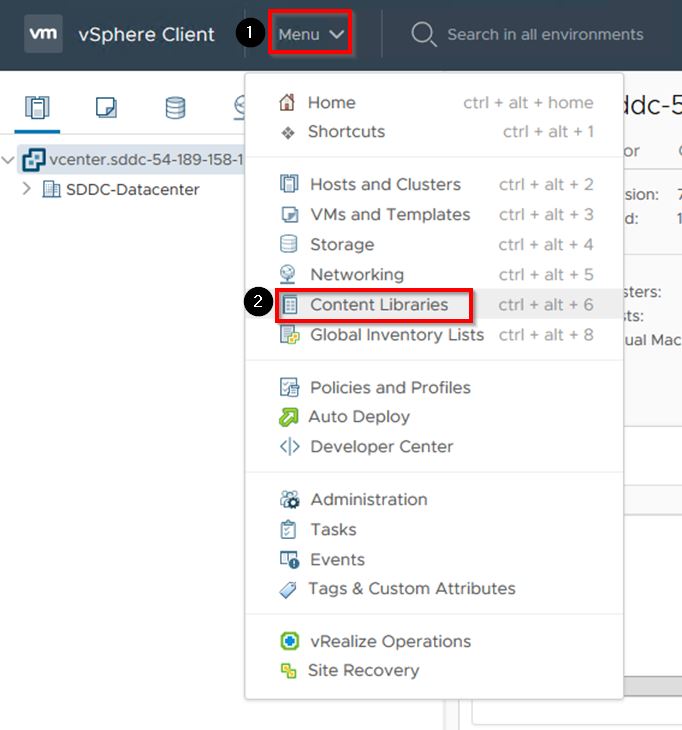Image resolution: width=682 pixels, height=730 pixels.
Task: Click the Shortcuts diamond icon
Action: point(288,133)
